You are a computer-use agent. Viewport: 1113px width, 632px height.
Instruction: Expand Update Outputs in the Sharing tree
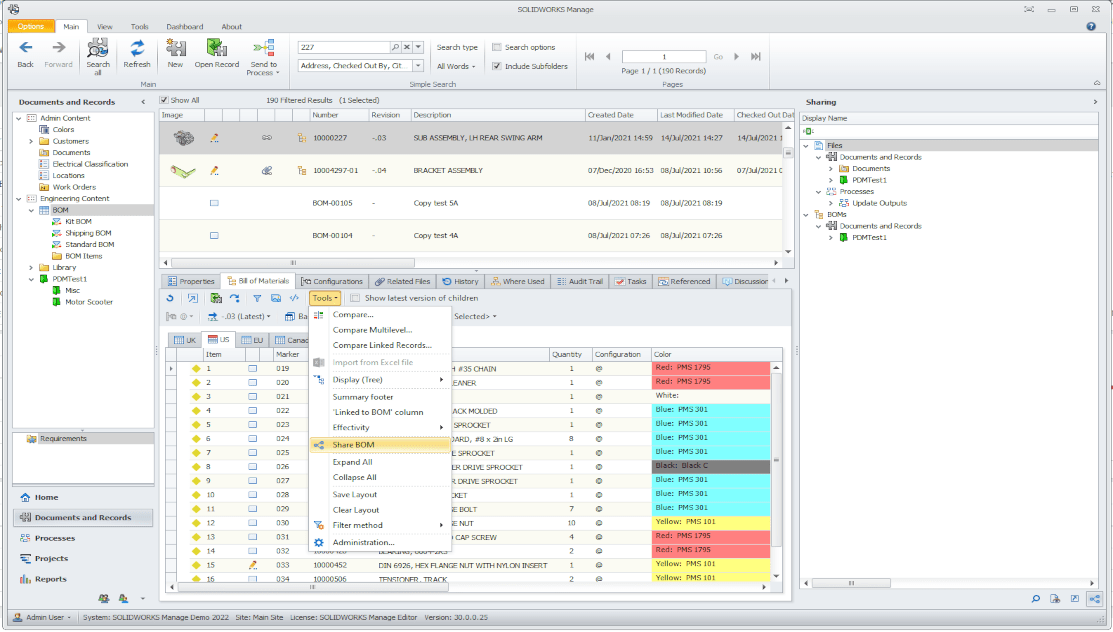pyautogui.click(x=831, y=203)
